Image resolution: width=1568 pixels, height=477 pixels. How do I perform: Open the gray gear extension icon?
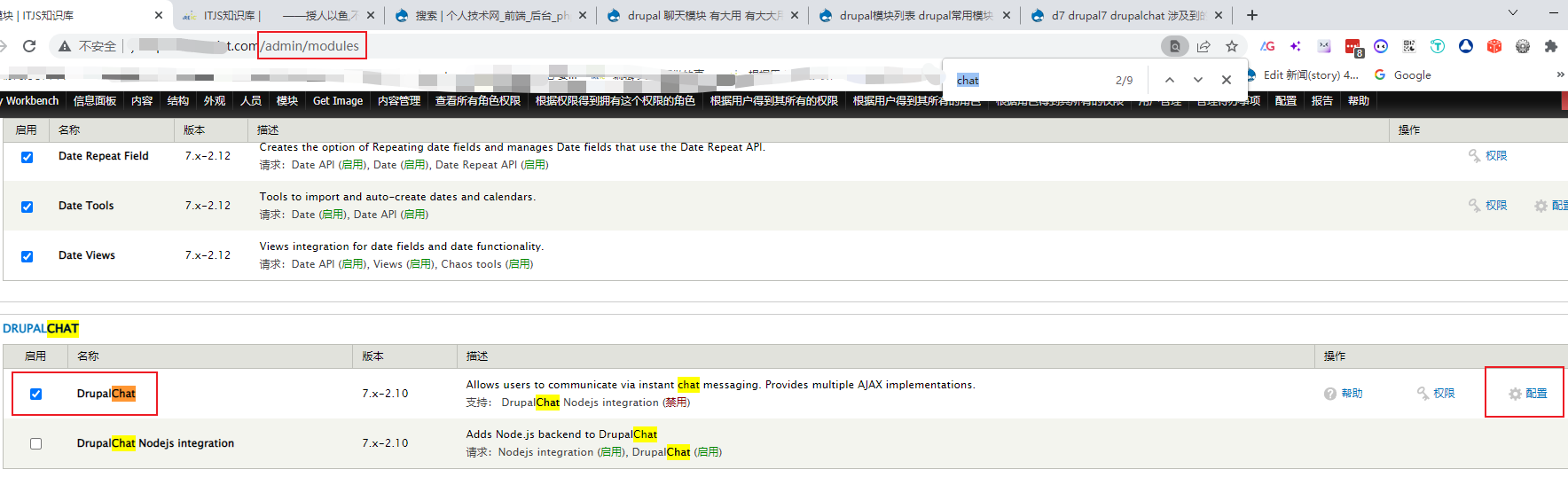(x=1523, y=46)
